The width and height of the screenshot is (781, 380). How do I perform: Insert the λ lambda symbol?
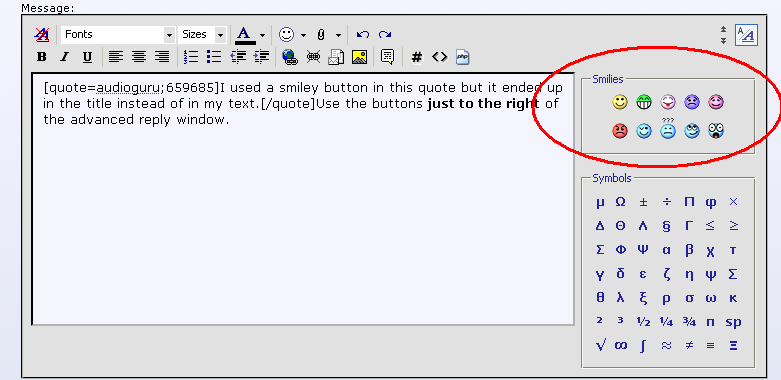pyautogui.click(x=621, y=298)
